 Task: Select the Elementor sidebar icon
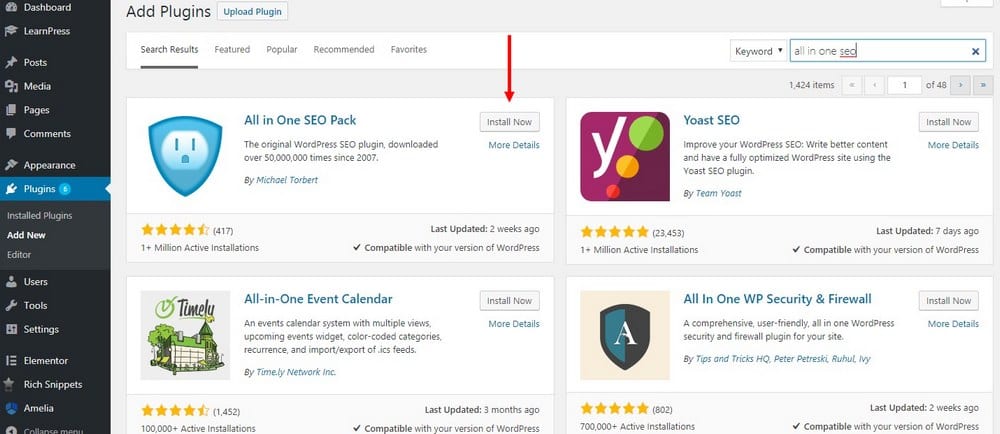point(11,361)
